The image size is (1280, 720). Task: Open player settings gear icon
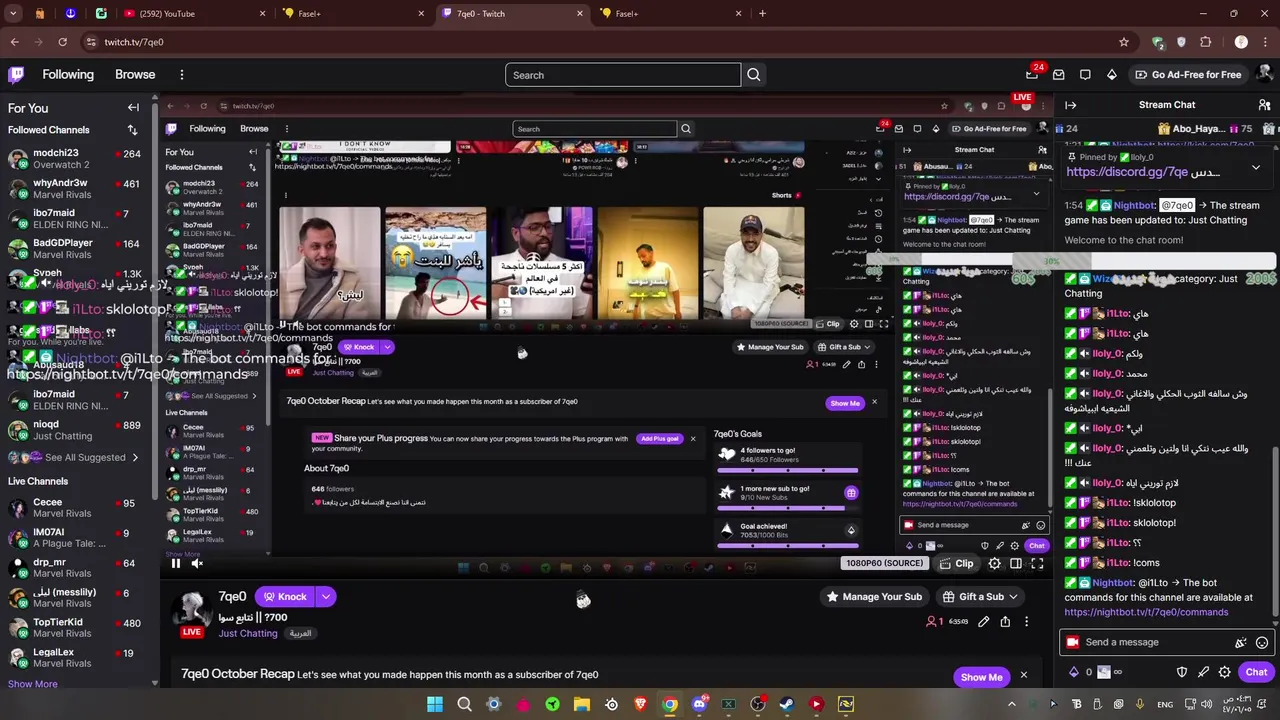(x=994, y=564)
